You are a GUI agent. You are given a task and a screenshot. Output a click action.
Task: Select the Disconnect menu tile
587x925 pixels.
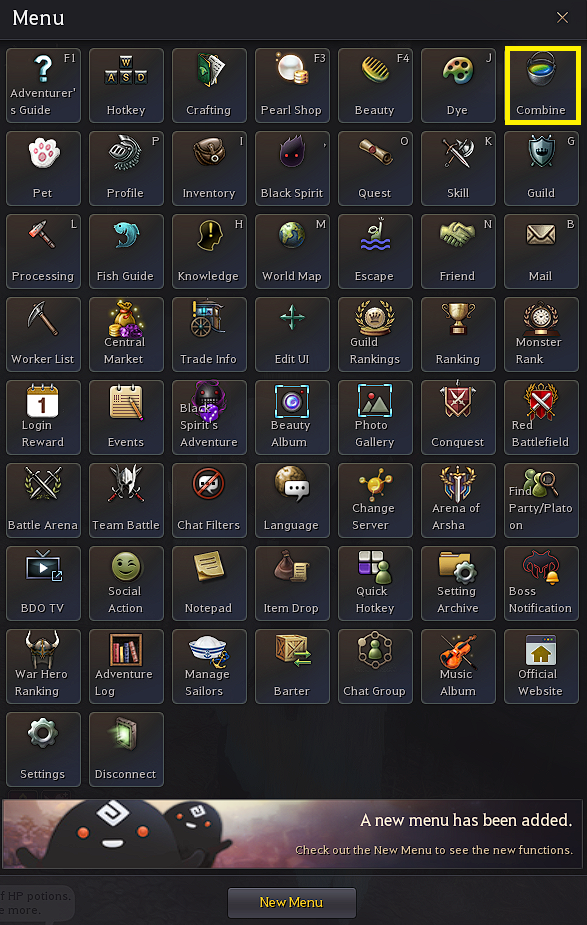click(x=126, y=749)
